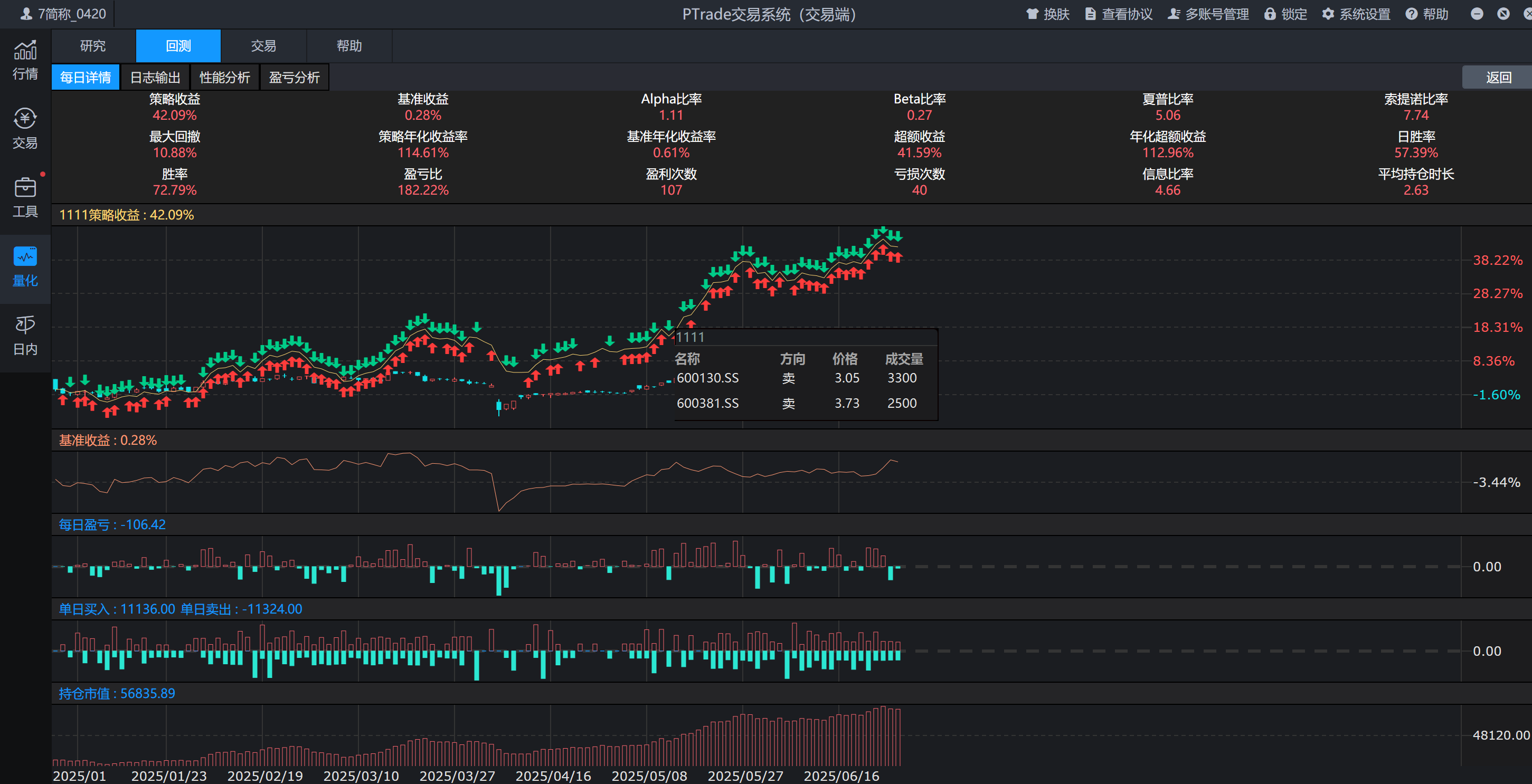Select the 性能分析 sub-tab
Image resolution: width=1532 pixels, height=784 pixels.
coord(224,77)
